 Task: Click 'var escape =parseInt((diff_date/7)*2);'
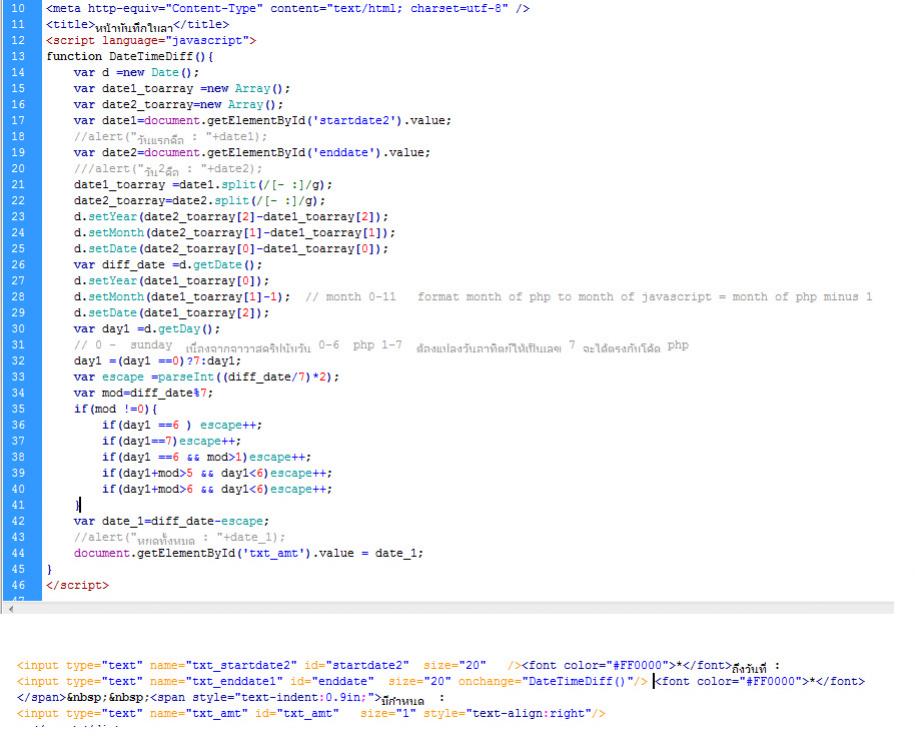pos(206,377)
